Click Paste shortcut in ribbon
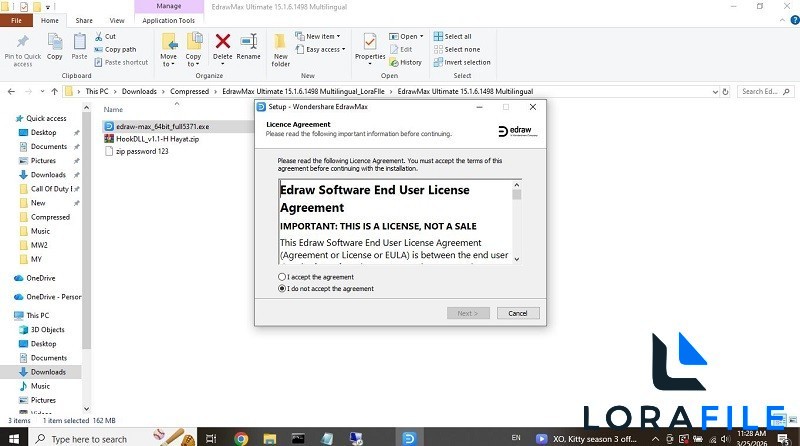The height and width of the screenshot is (446, 800). point(121,62)
